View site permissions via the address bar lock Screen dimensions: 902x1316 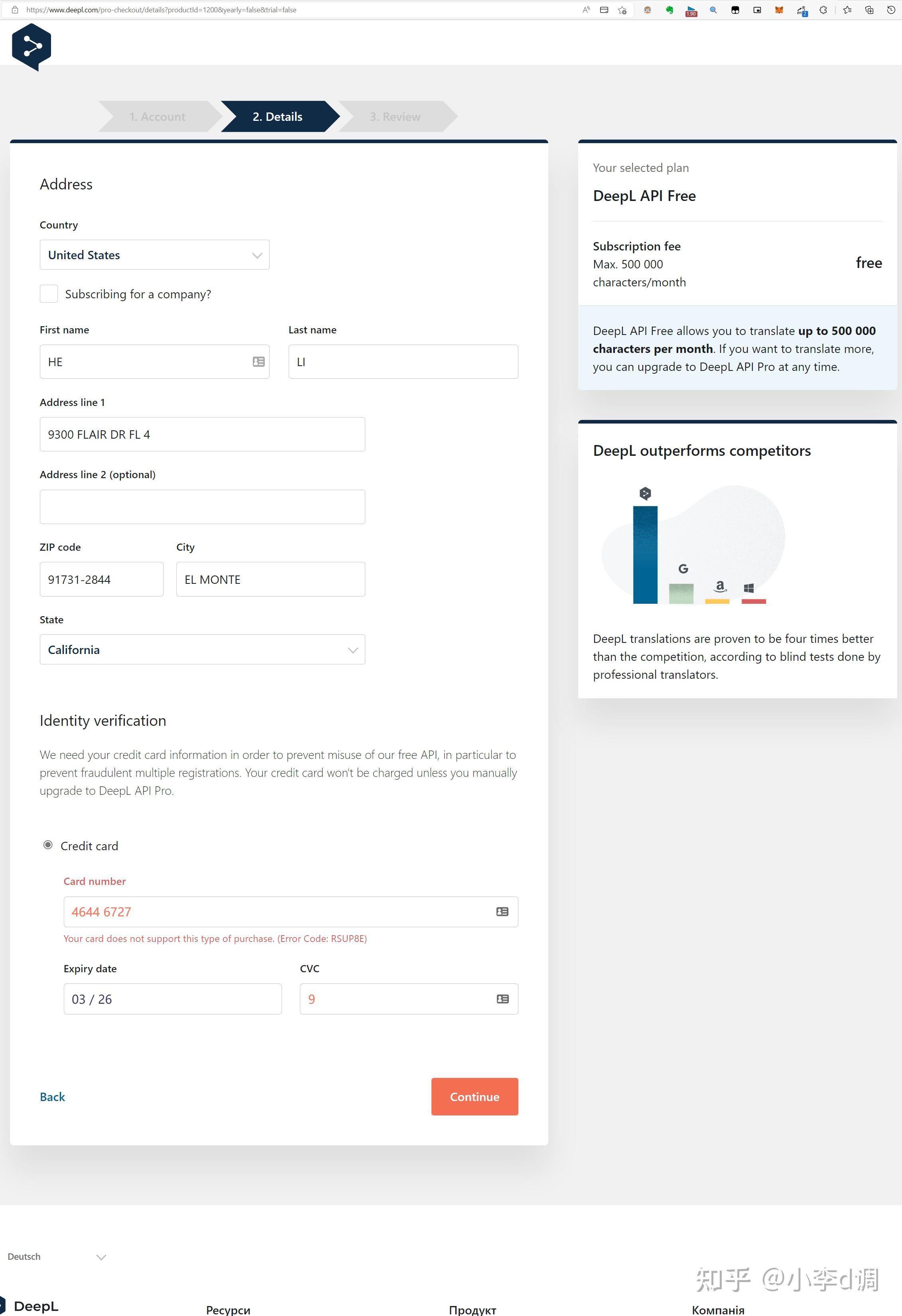pos(15,10)
